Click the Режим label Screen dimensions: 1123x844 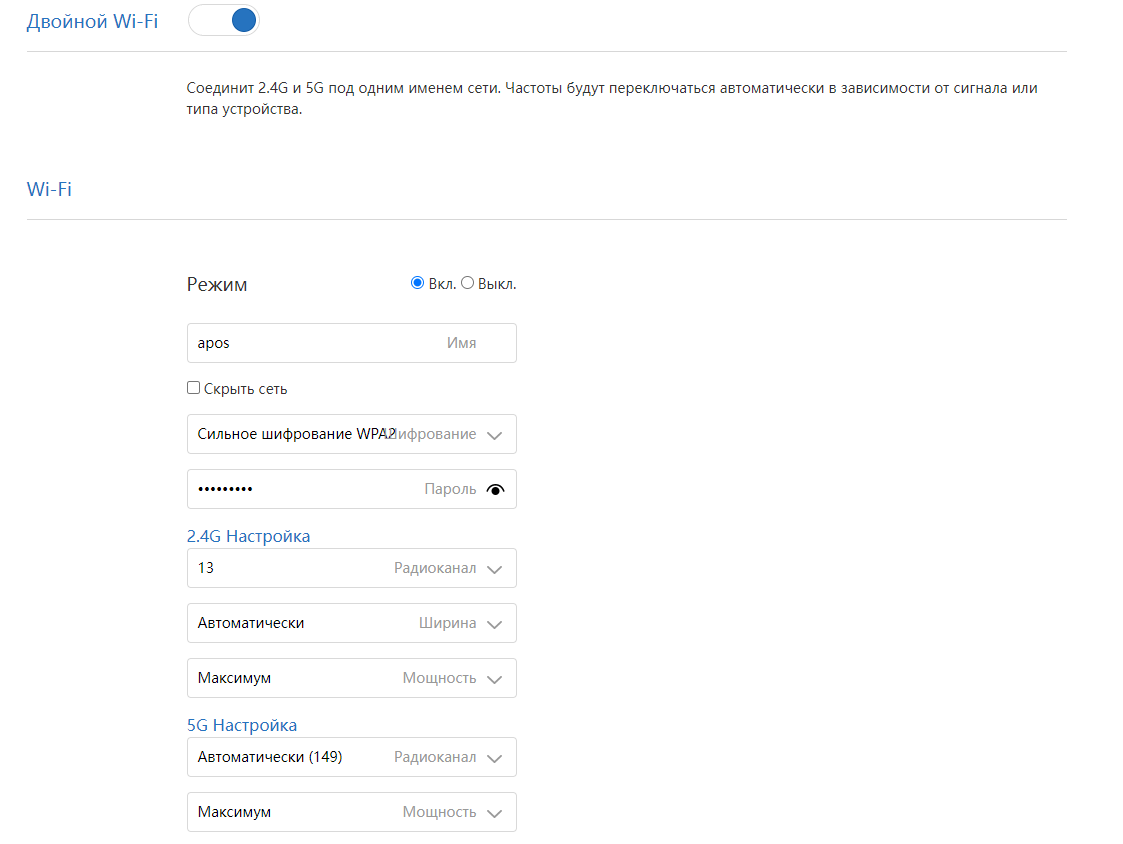(x=217, y=285)
